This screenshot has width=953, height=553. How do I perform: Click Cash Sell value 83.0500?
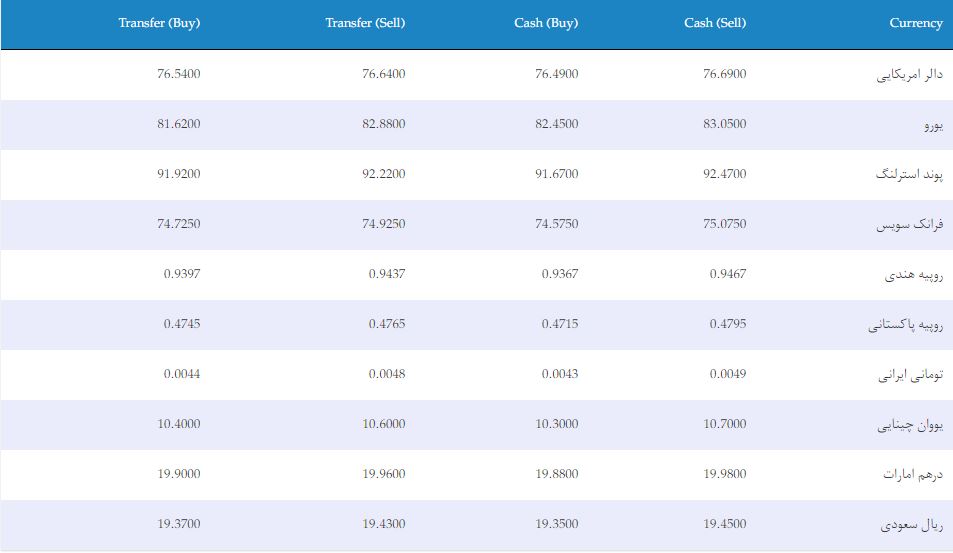point(724,124)
